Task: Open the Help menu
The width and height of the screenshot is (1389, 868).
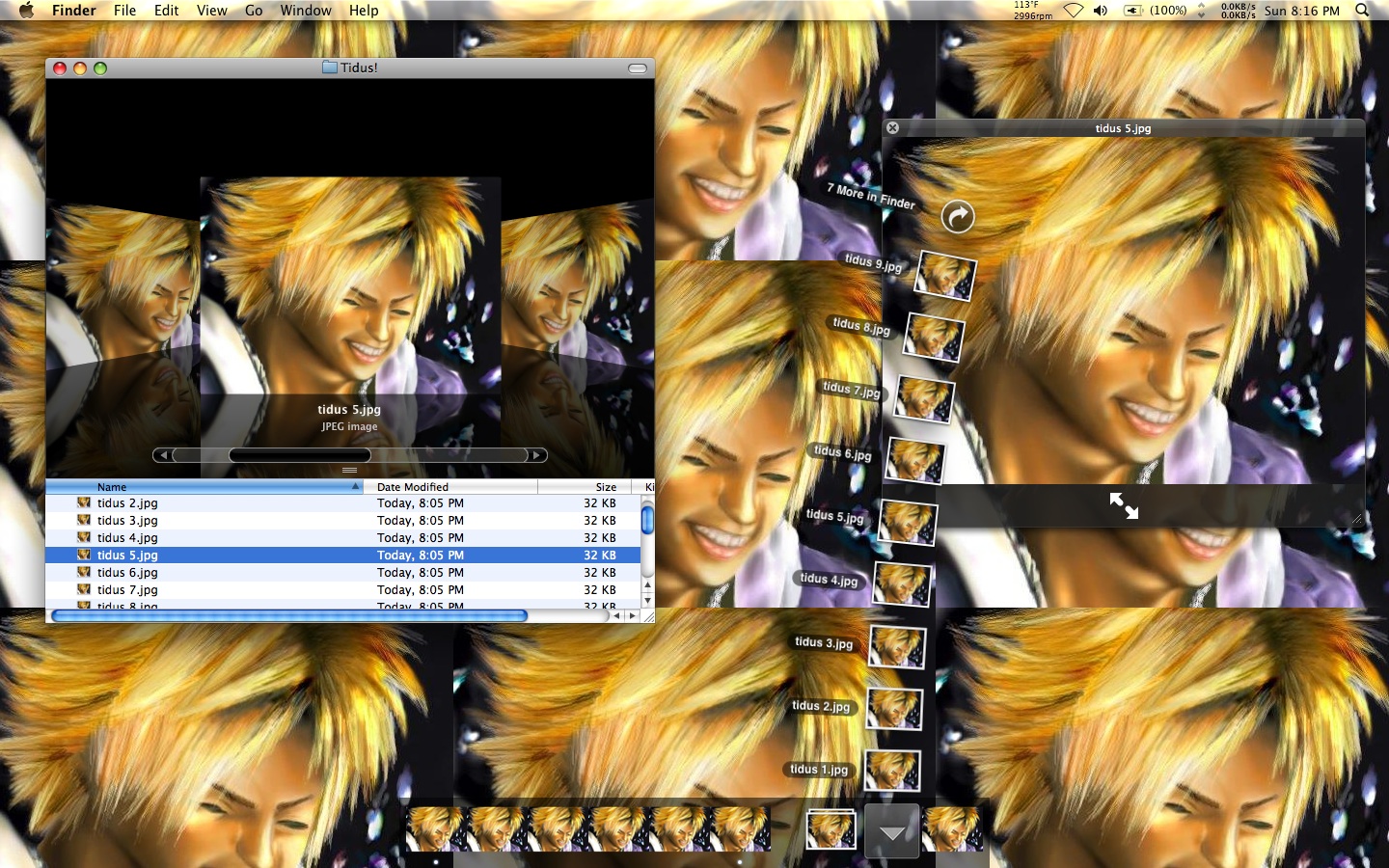Action: 364,11
